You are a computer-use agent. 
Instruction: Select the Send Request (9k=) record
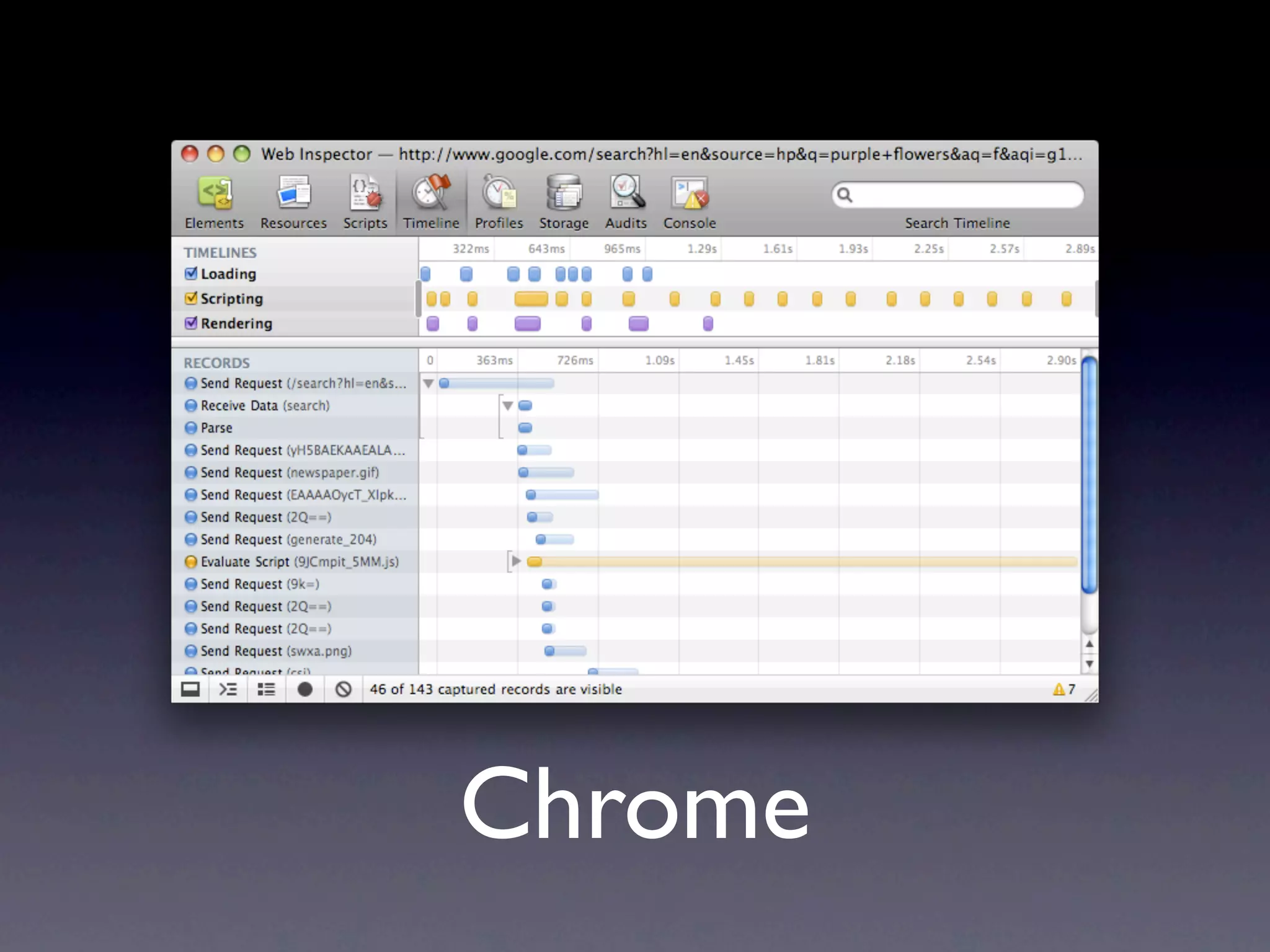pyautogui.click(x=295, y=584)
